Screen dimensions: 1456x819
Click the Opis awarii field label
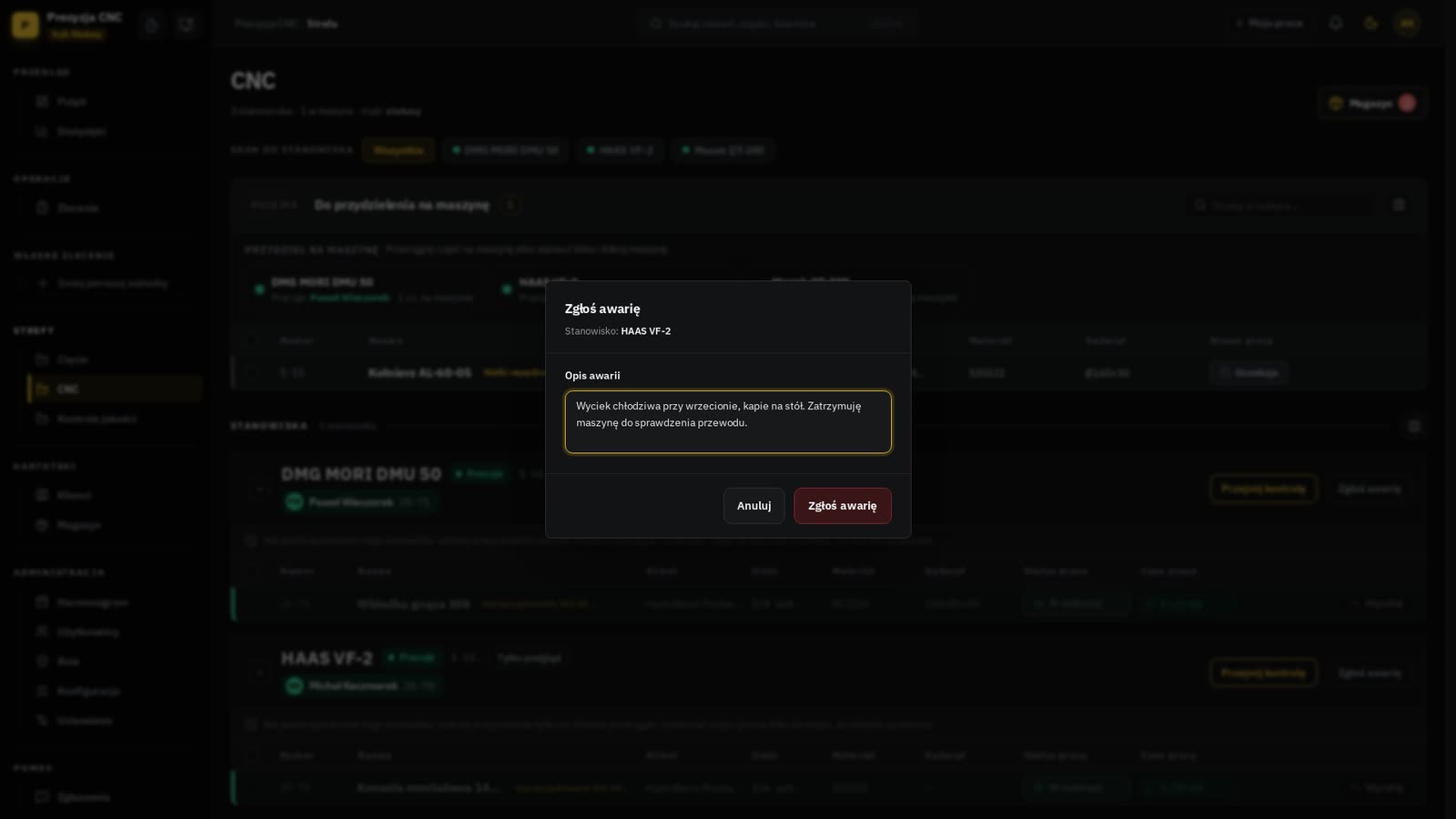(592, 376)
